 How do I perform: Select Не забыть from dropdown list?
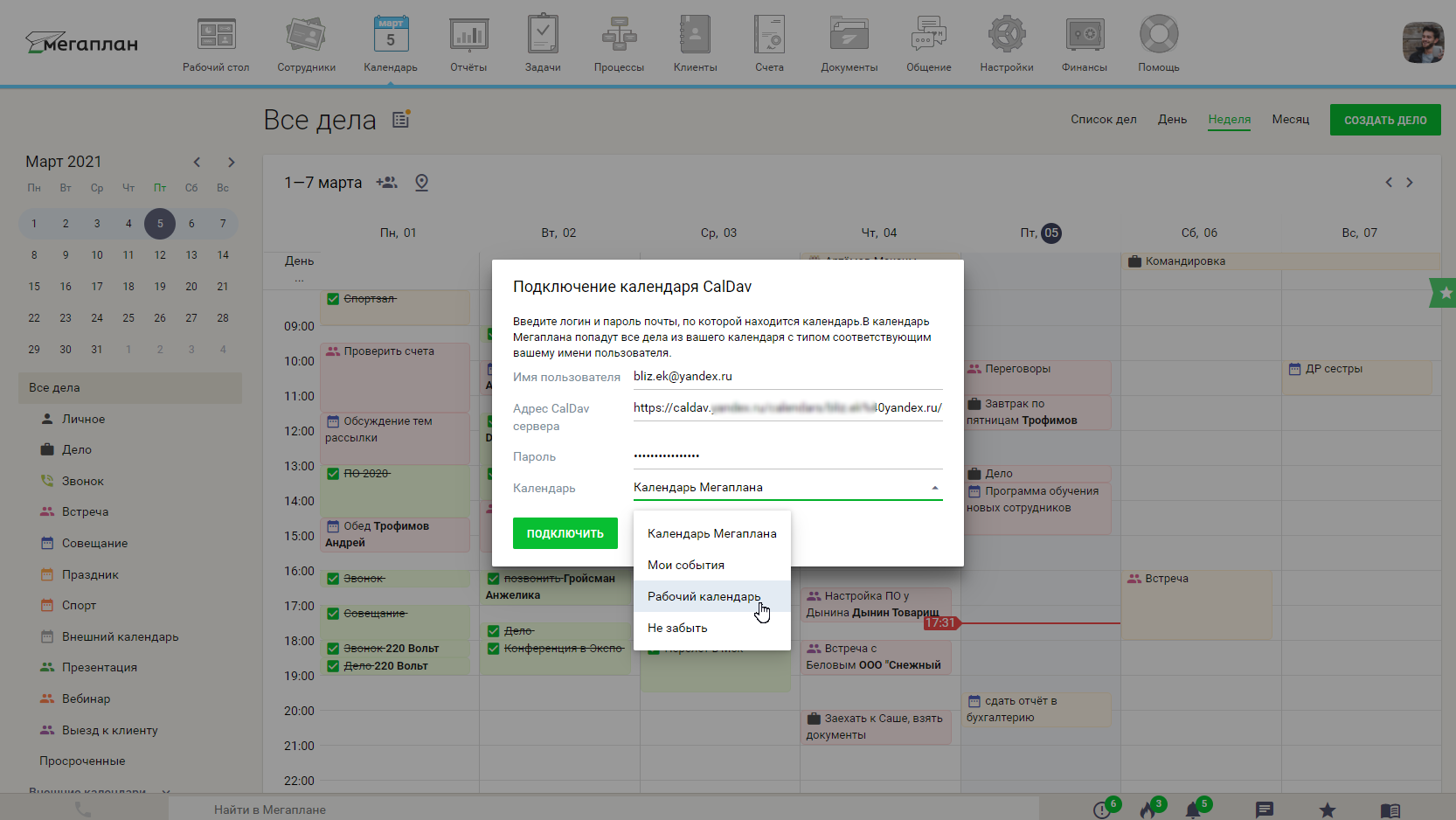point(712,628)
